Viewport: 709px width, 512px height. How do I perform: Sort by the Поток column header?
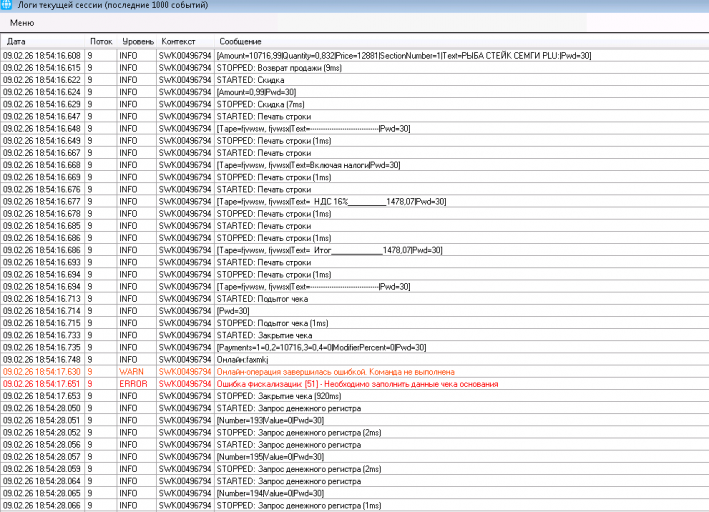[101, 42]
